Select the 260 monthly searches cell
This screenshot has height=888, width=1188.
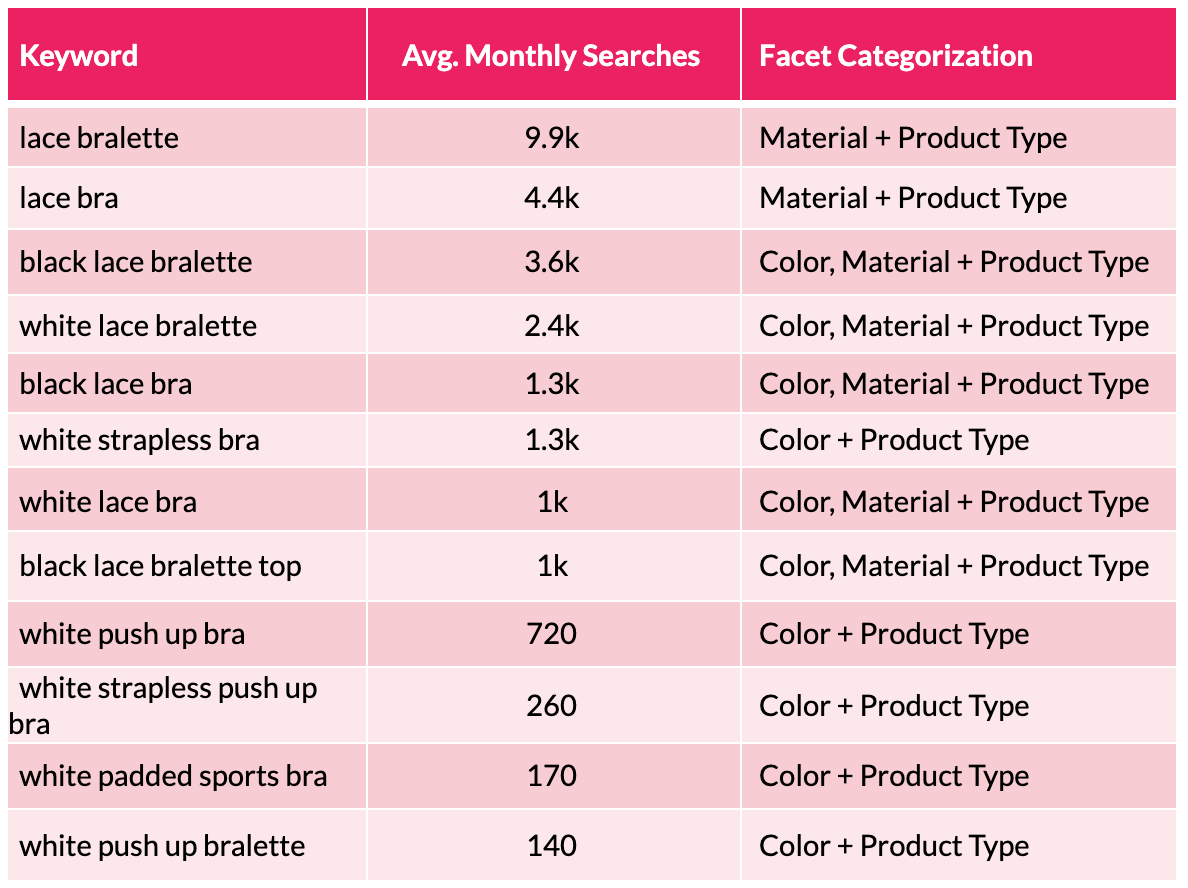pos(552,706)
